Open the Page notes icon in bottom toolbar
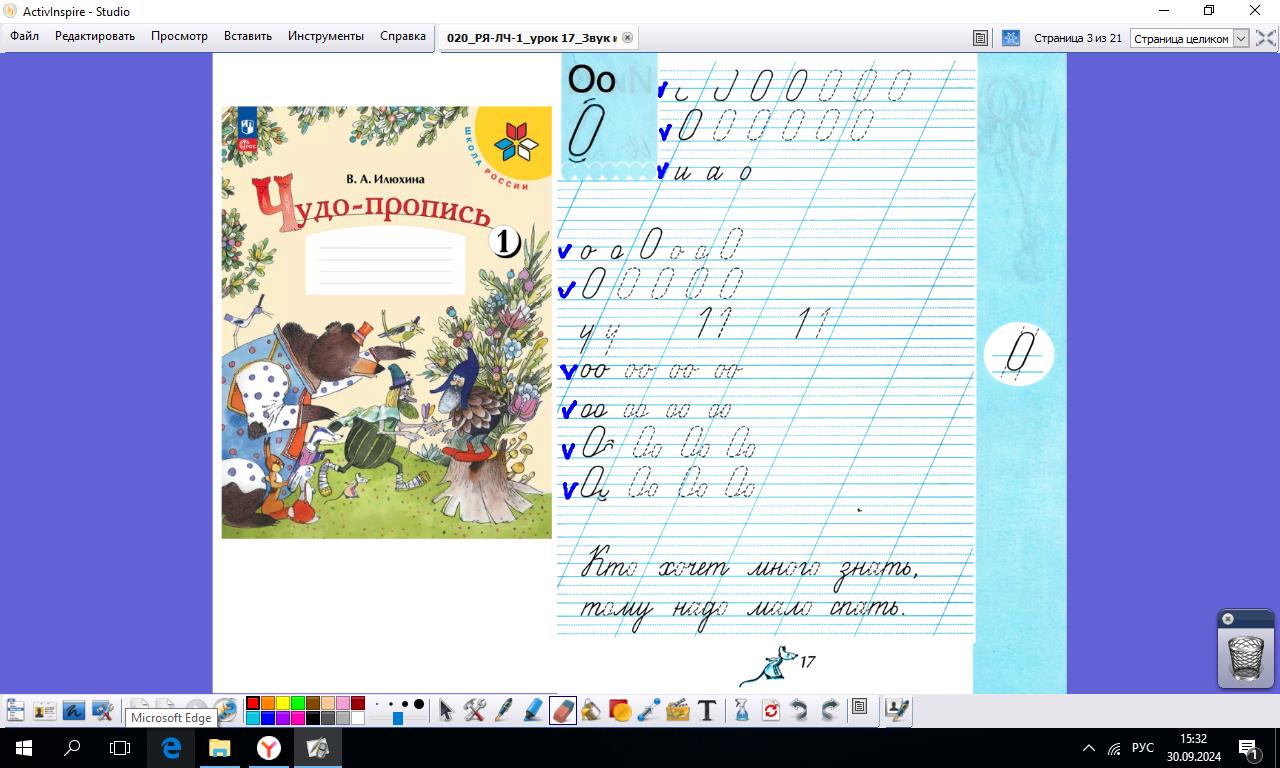This screenshot has width=1280, height=768. click(859, 706)
